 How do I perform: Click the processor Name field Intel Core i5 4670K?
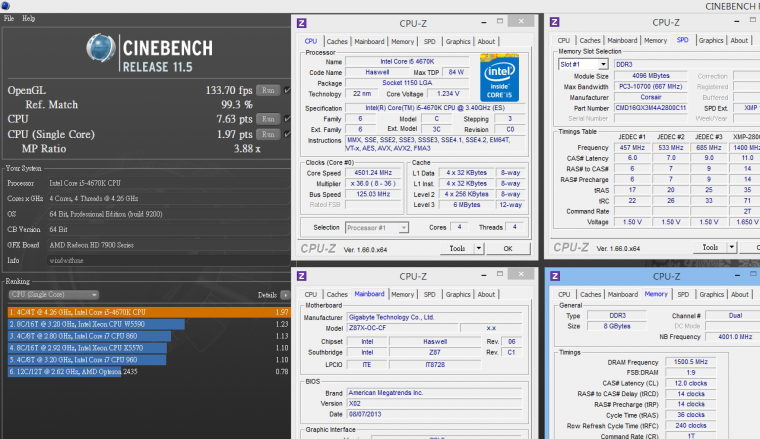[407, 62]
